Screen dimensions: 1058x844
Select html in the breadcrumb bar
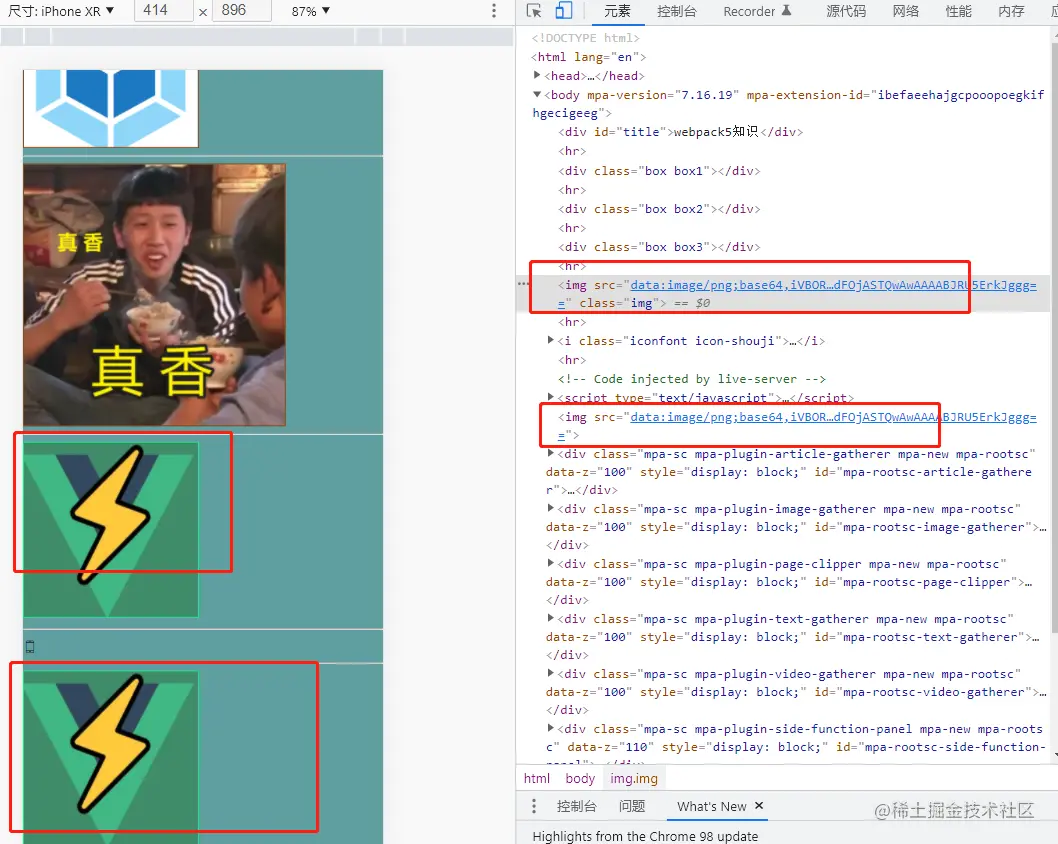536,779
